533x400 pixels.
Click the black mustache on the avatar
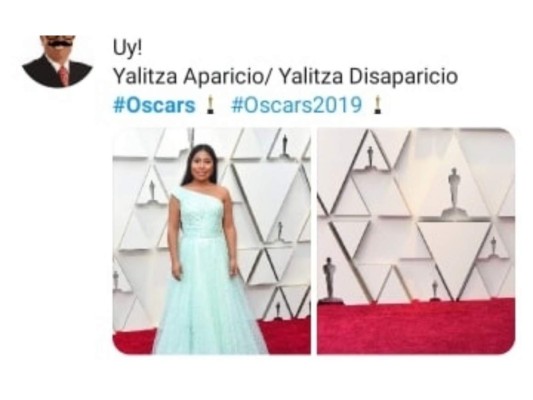tap(59, 43)
